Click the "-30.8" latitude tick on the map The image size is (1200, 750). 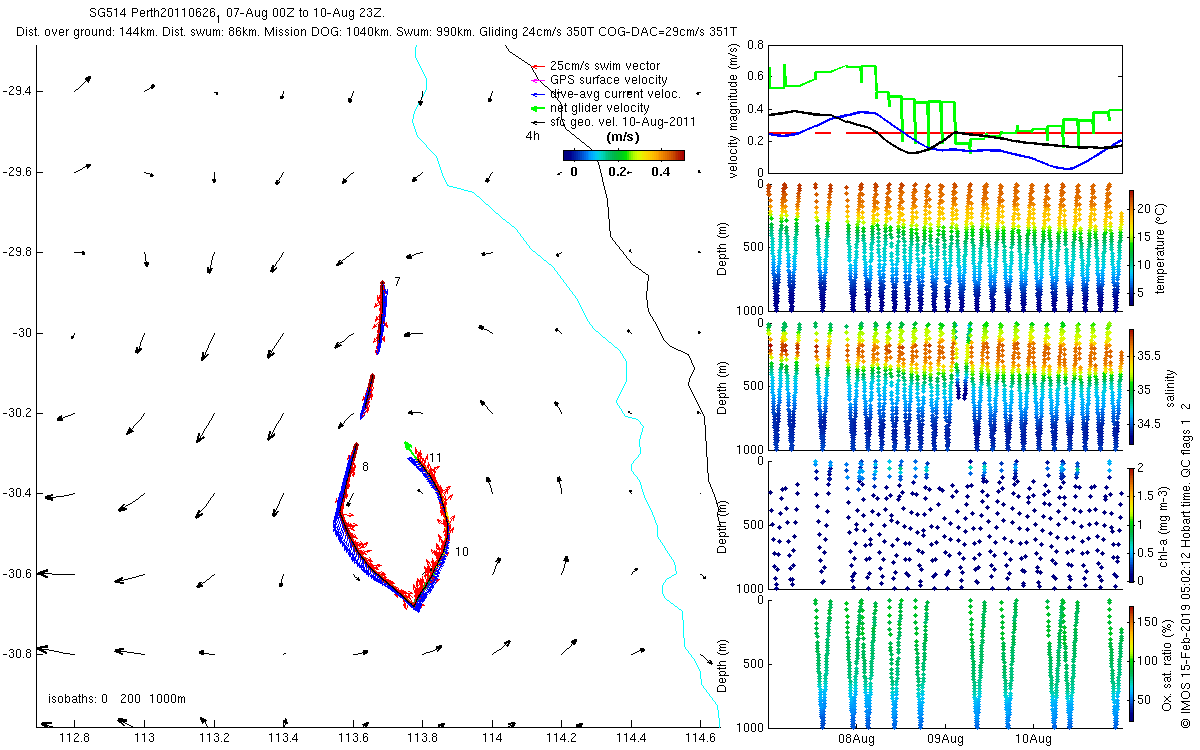[16, 654]
